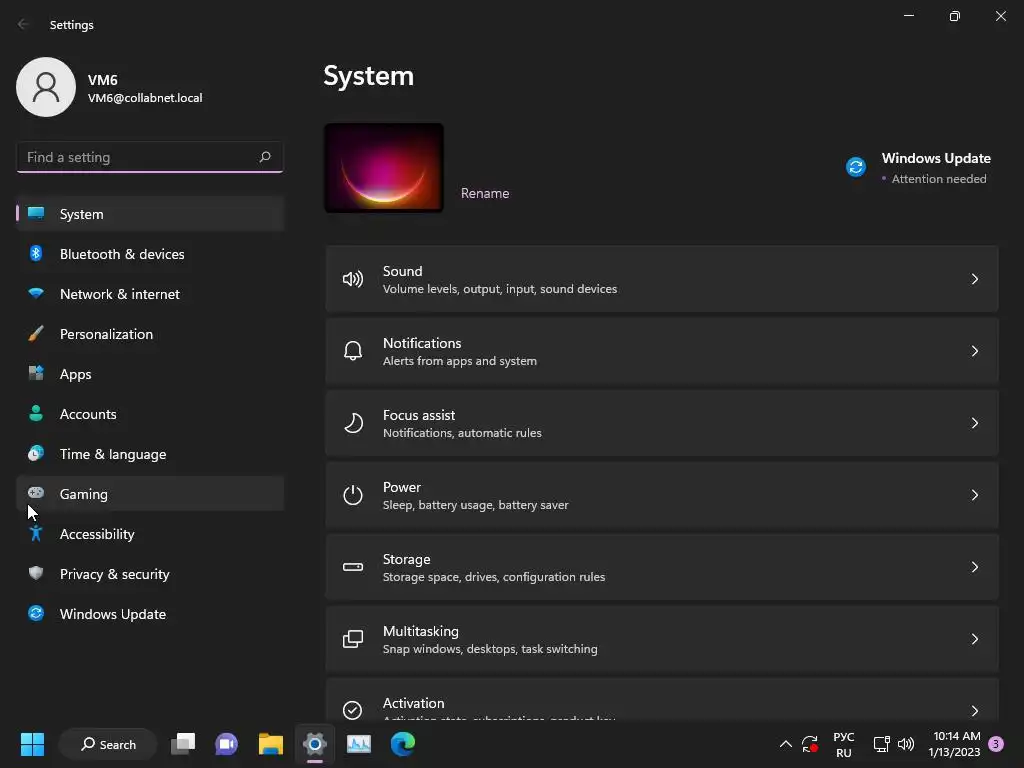Open the Chat app from taskbar
This screenshot has width=1024, height=768.
coord(227,744)
